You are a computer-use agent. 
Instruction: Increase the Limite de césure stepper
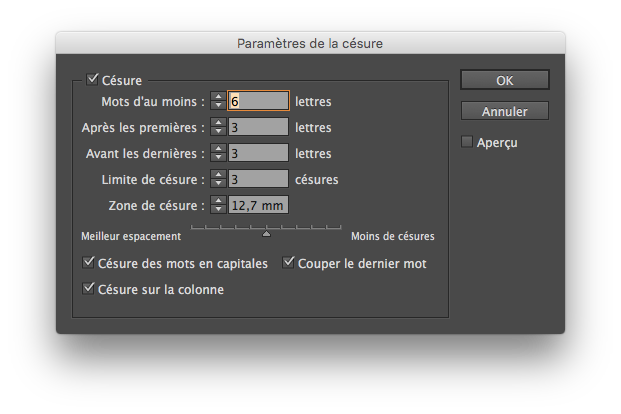tap(218, 175)
